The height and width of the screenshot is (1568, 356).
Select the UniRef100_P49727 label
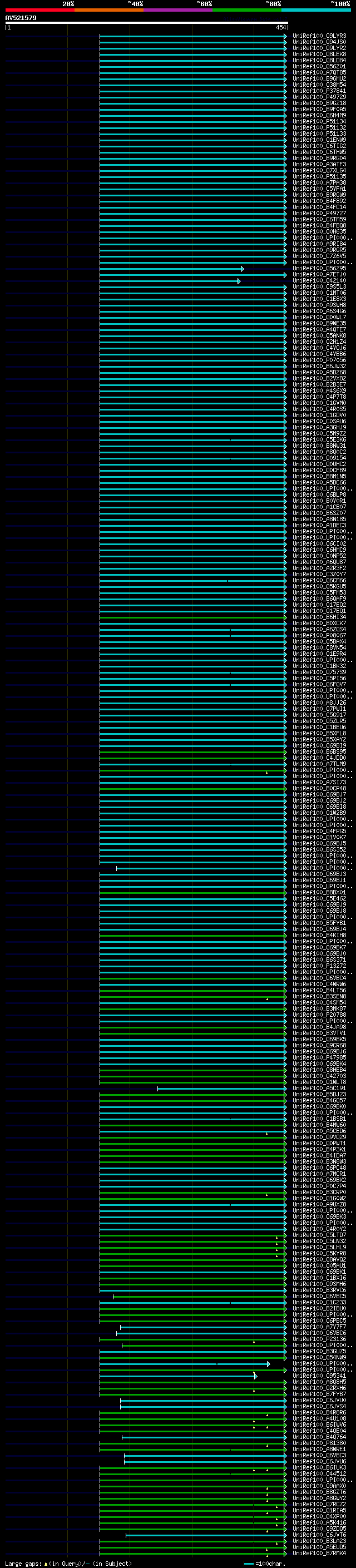point(319,213)
